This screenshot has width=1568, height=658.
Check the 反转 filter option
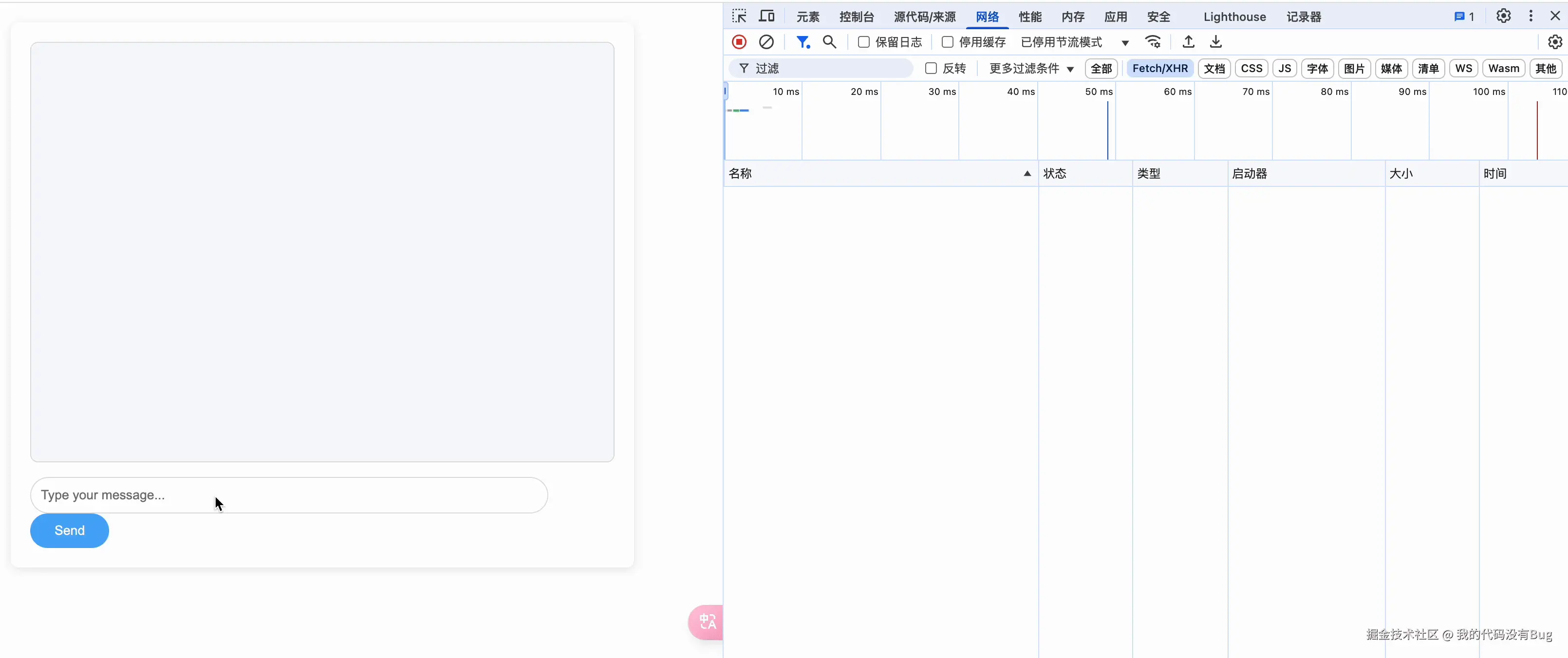pos(931,68)
